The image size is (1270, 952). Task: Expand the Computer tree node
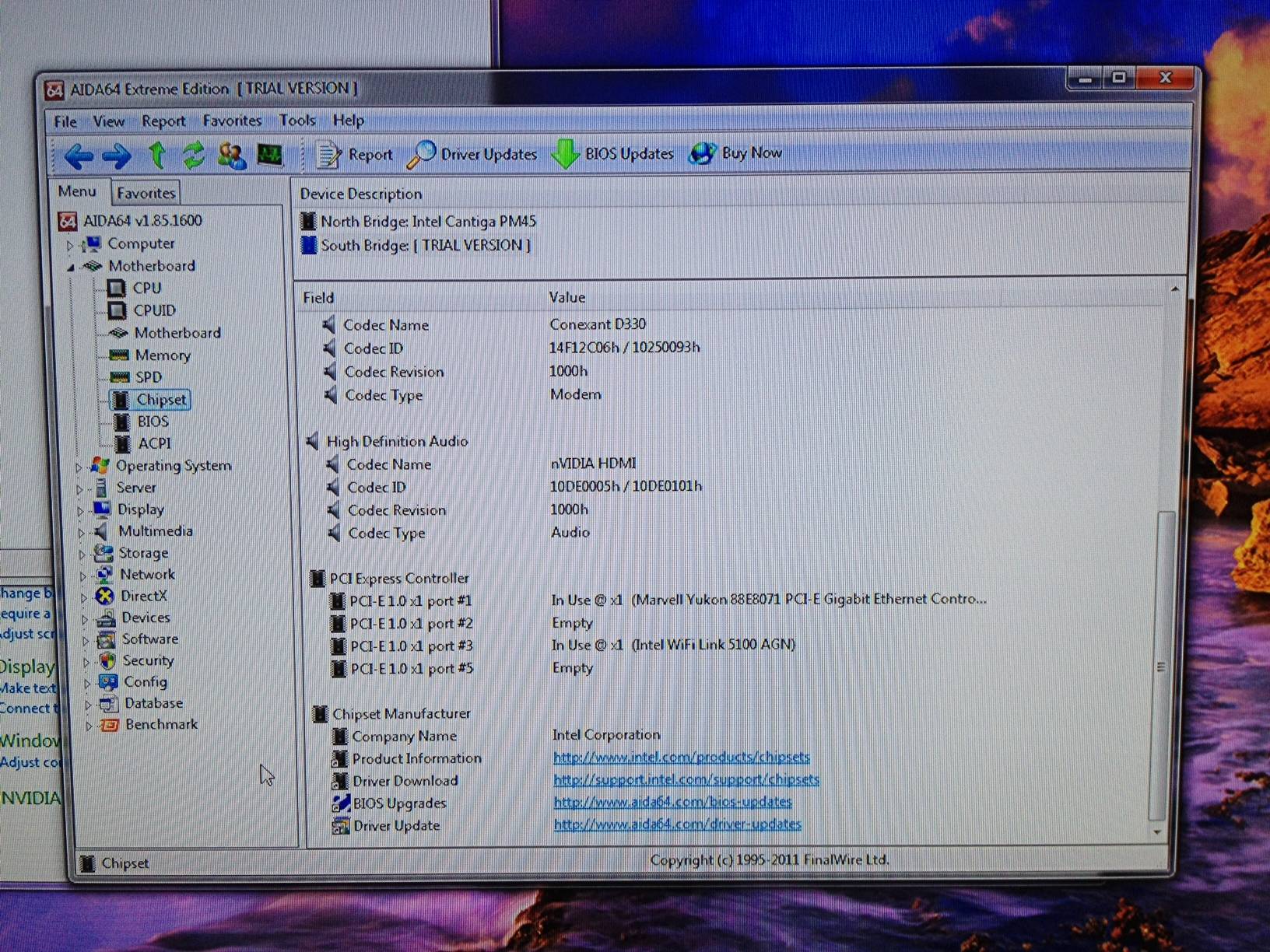click(x=69, y=246)
